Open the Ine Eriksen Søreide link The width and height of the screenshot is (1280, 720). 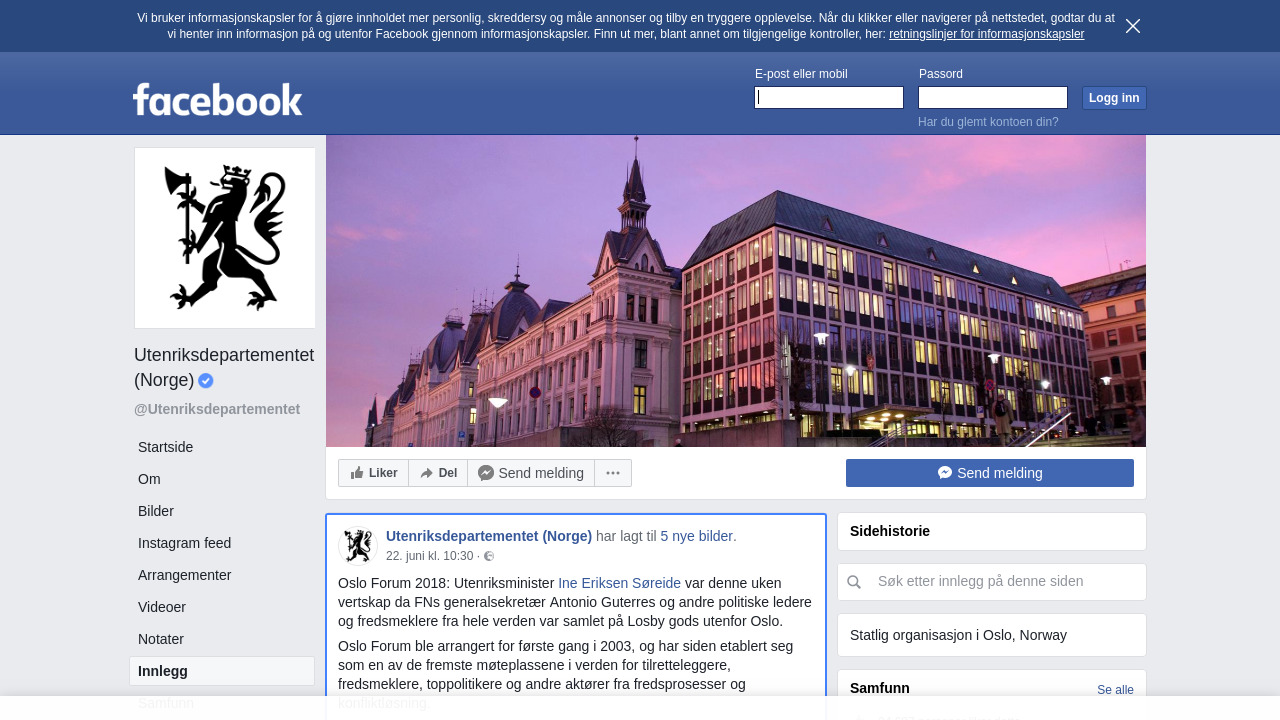(619, 583)
